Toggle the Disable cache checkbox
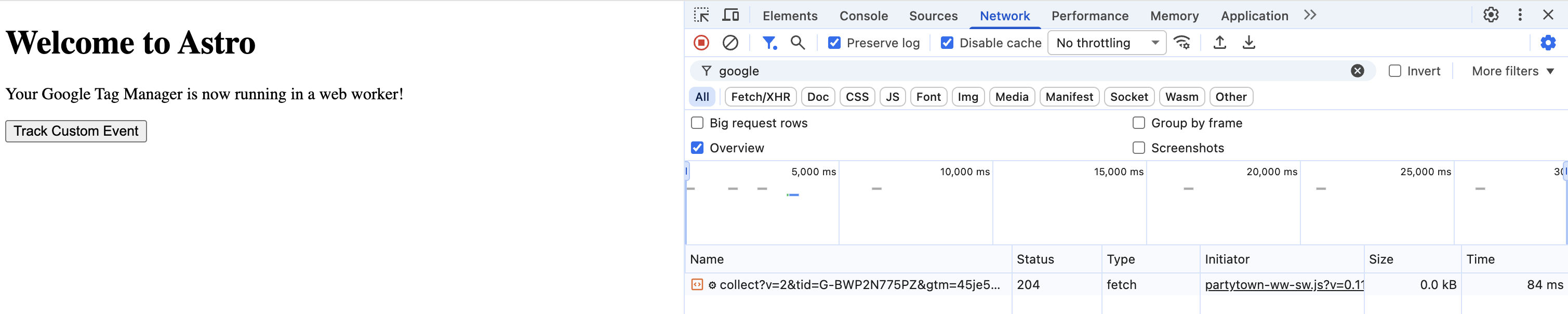1568x314 pixels. tap(947, 43)
